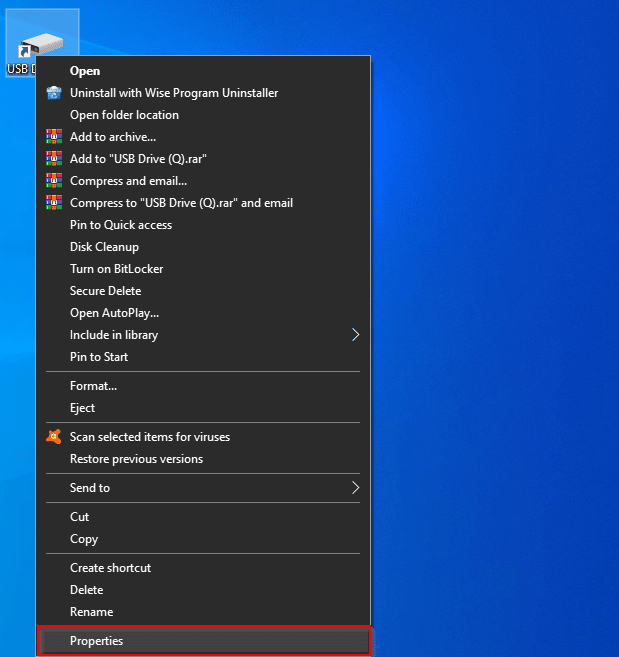The image size is (619, 657).
Task: Select Secure Delete option
Action: (x=105, y=291)
